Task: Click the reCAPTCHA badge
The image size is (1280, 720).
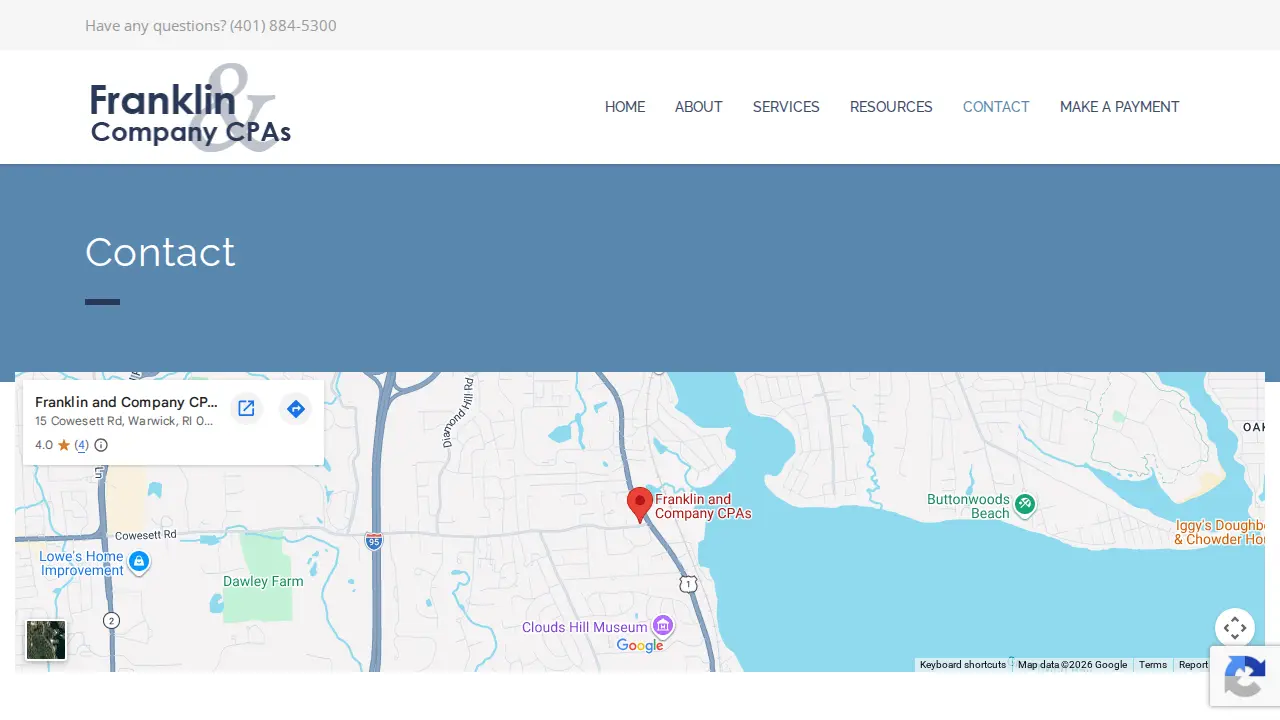Action: pos(1245,676)
